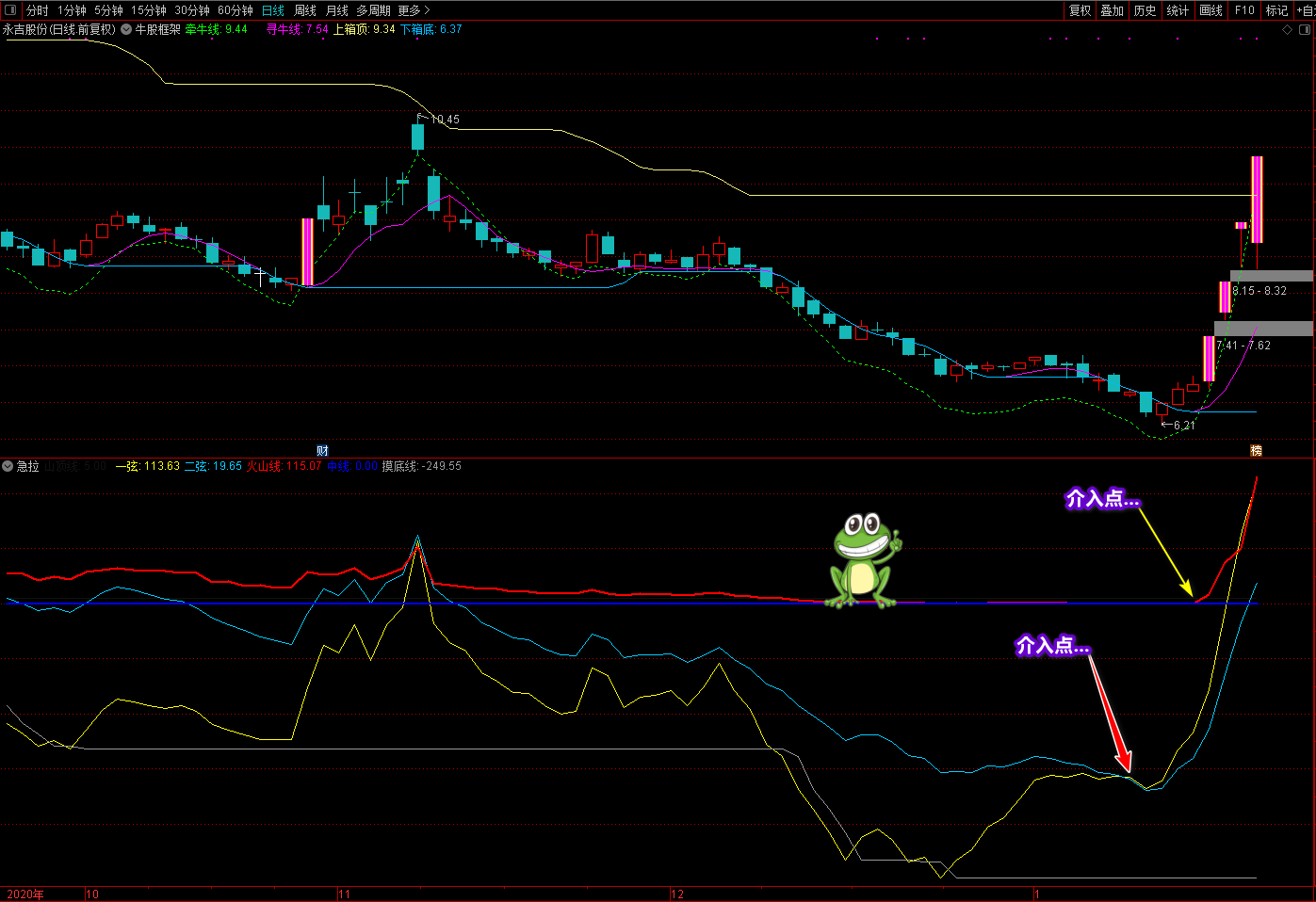
Task: Expand the 更多 periods menu
Action: point(413,10)
